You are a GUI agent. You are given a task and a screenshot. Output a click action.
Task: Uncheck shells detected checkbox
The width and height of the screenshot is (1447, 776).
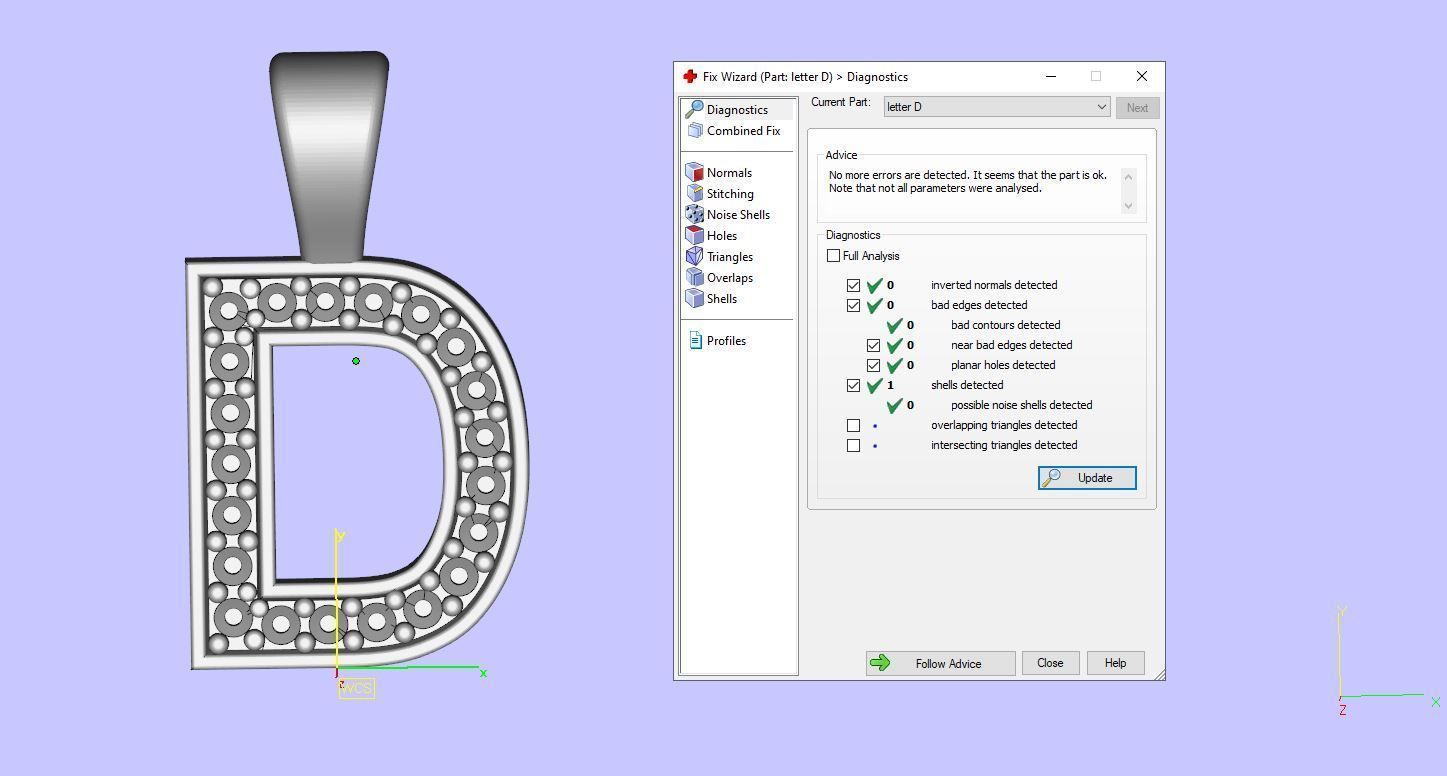[x=853, y=385]
